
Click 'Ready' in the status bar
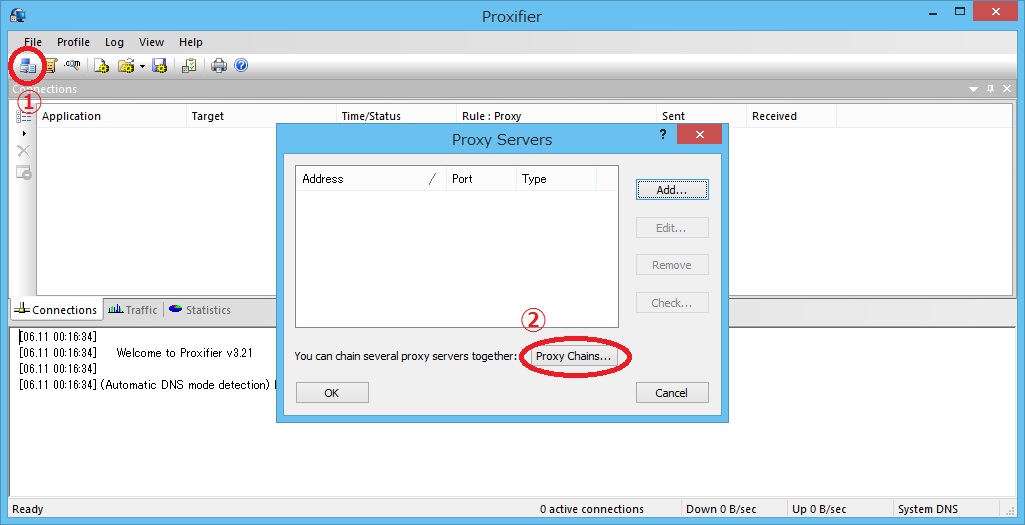pyautogui.click(x=27, y=509)
